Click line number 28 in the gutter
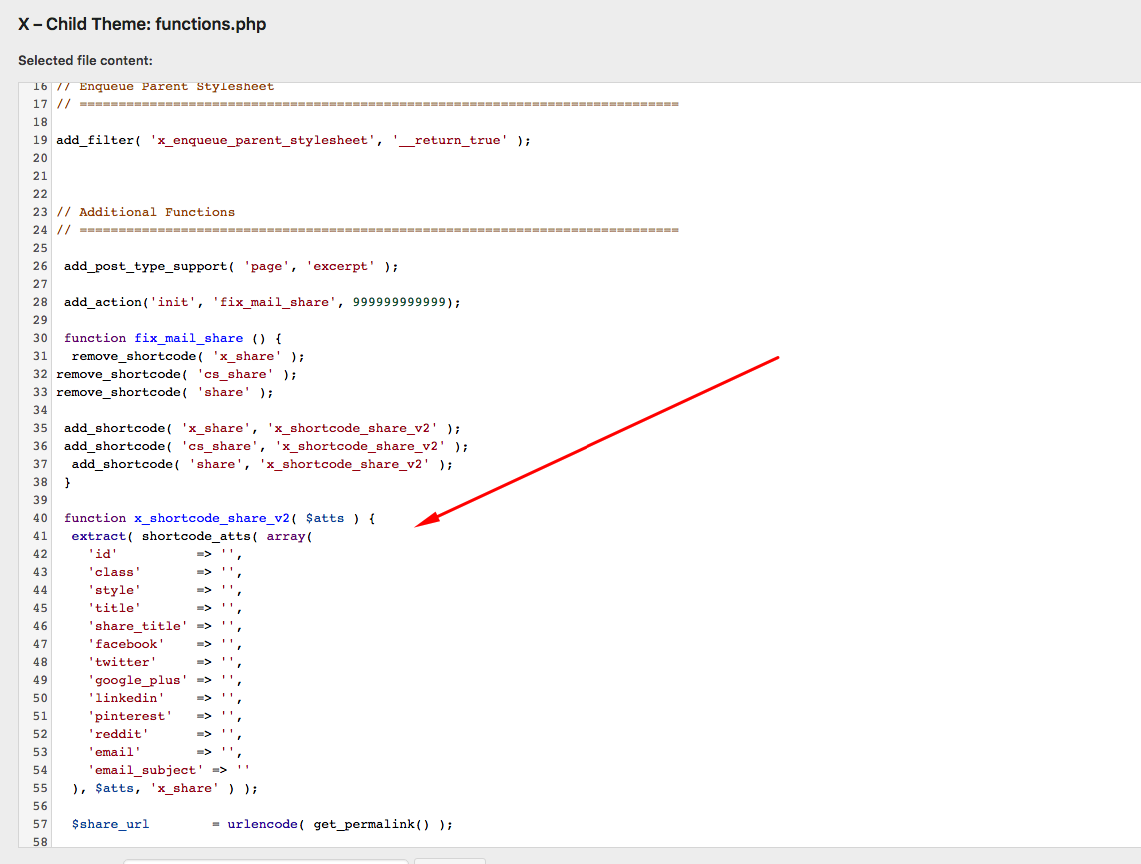This screenshot has height=864, width=1141. click(40, 302)
